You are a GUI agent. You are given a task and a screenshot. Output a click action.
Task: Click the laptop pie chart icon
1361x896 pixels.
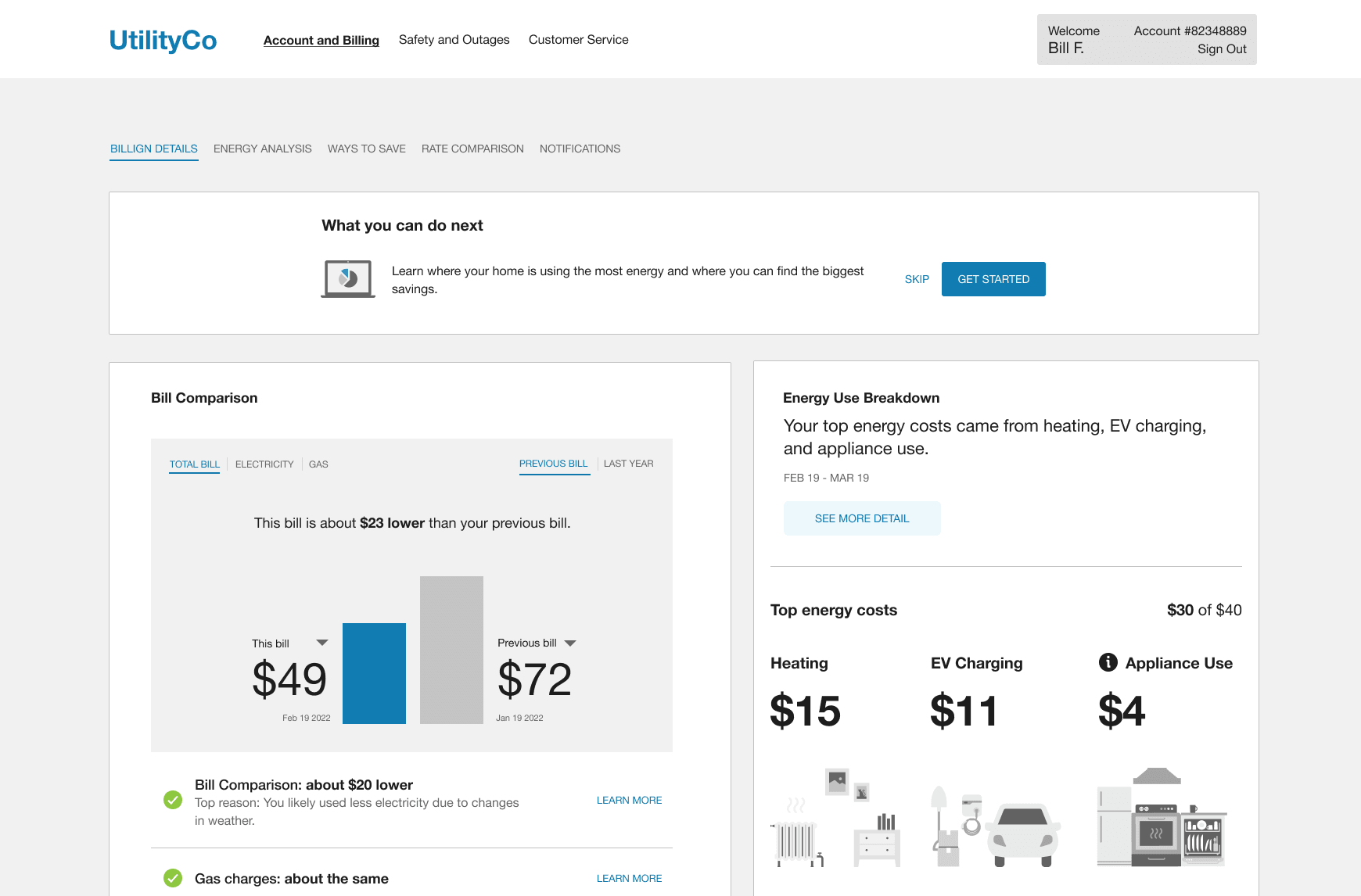pyautogui.click(x=347, y=278)
